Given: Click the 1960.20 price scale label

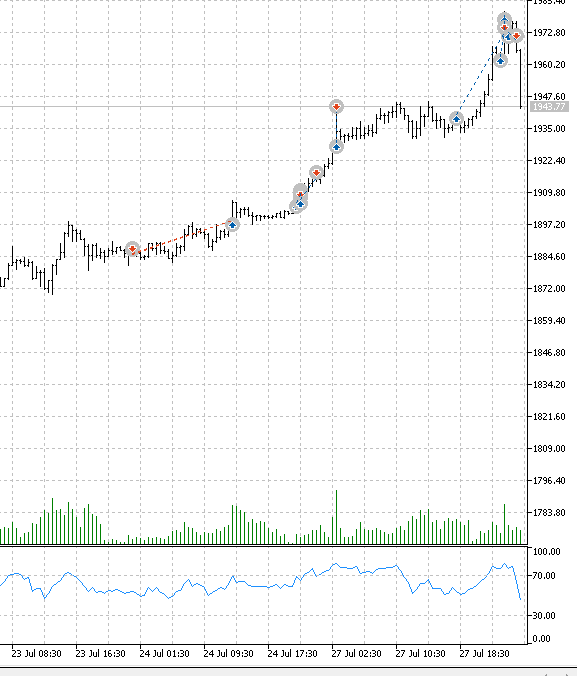Looking at the screenshot, I should 549,65.
